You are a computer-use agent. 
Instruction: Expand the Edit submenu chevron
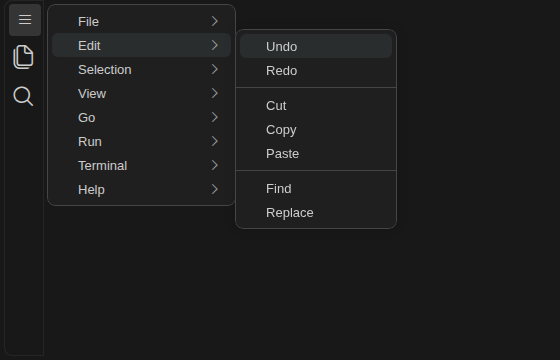pyautogui.click(x=215, y=45)
